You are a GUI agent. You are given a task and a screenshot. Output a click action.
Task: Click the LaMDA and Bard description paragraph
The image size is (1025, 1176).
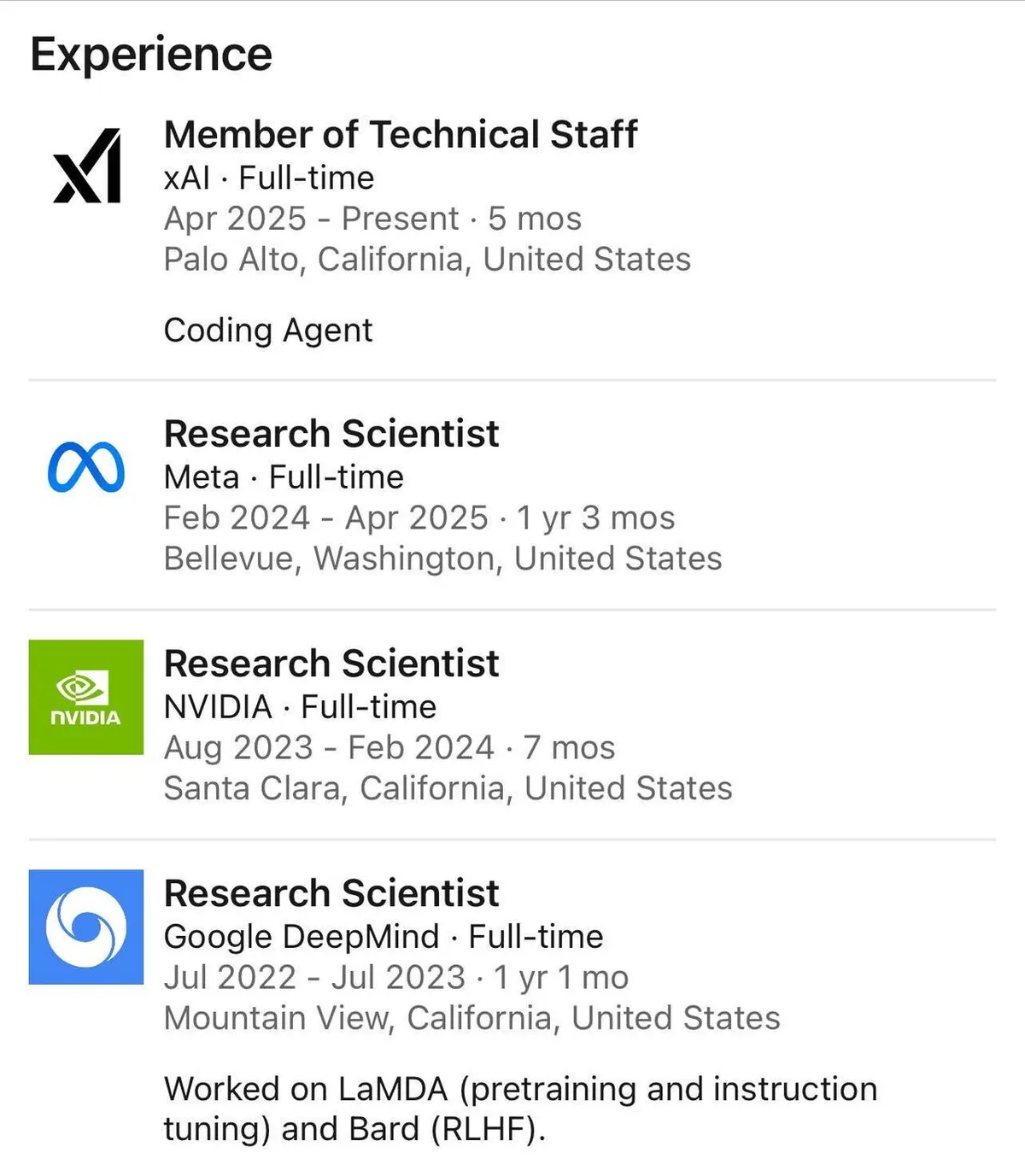[520, 1109]
